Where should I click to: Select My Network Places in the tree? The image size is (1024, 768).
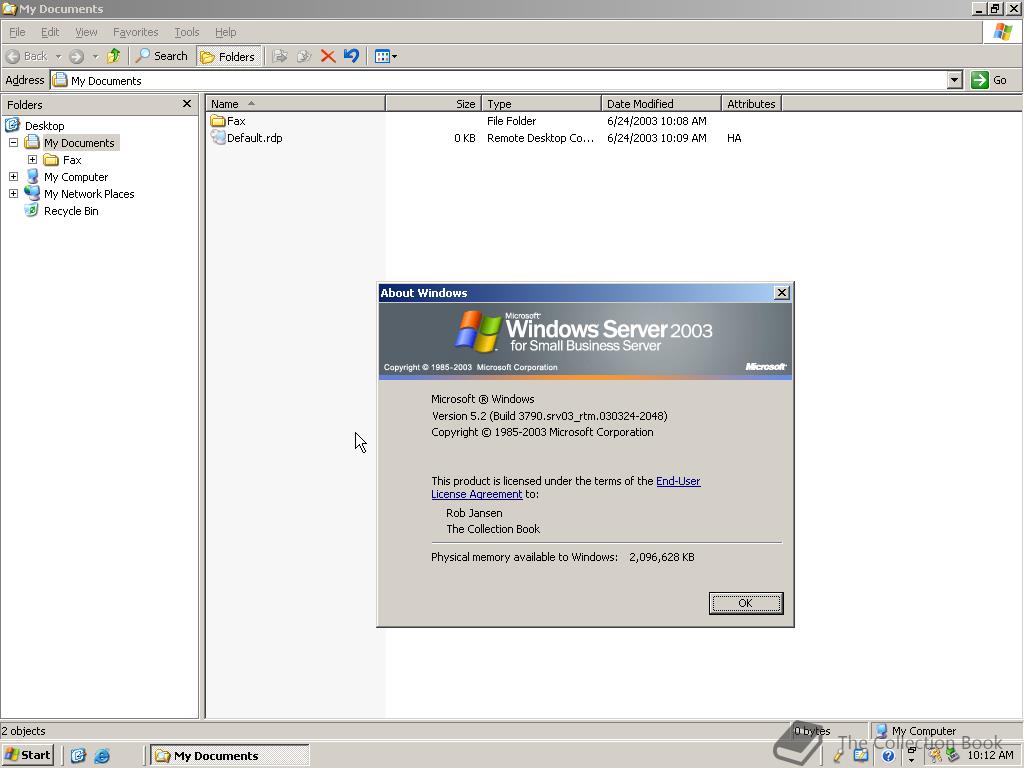point(89,194)
